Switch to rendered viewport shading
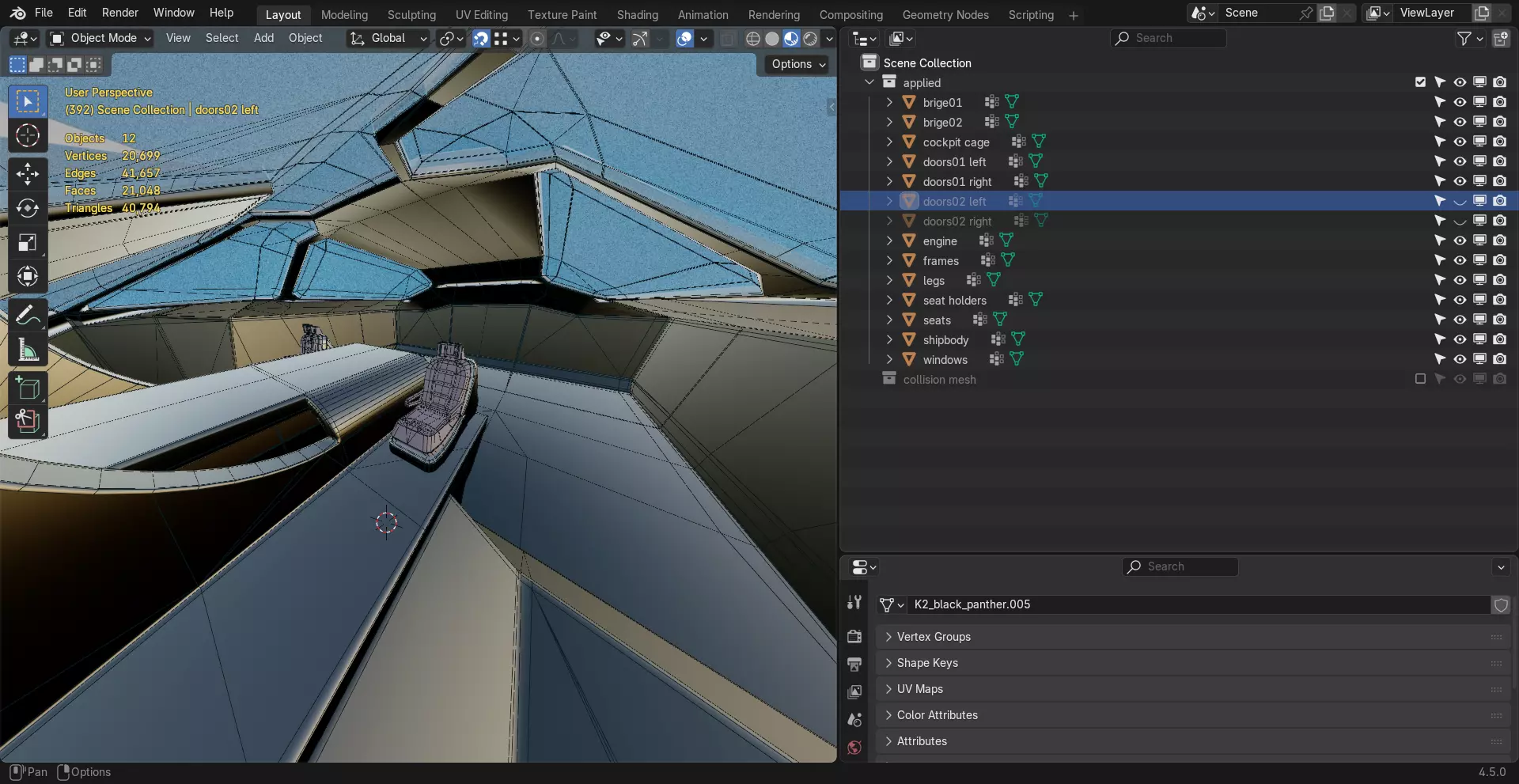 click(810, 38)
